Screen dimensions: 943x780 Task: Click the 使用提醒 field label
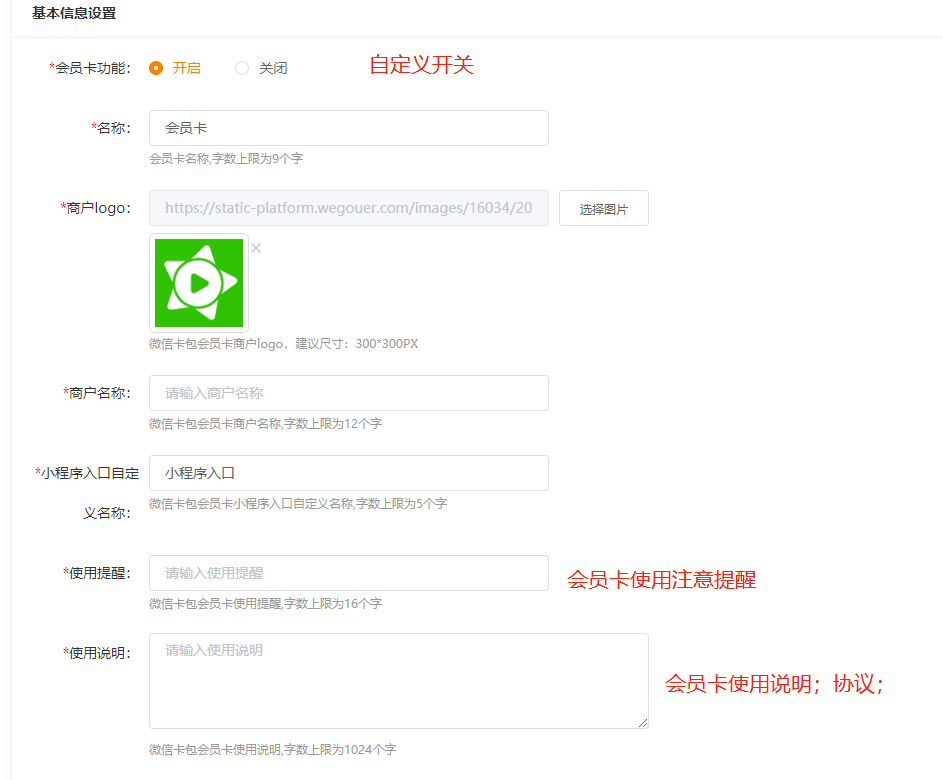click(x=97, y=573)
